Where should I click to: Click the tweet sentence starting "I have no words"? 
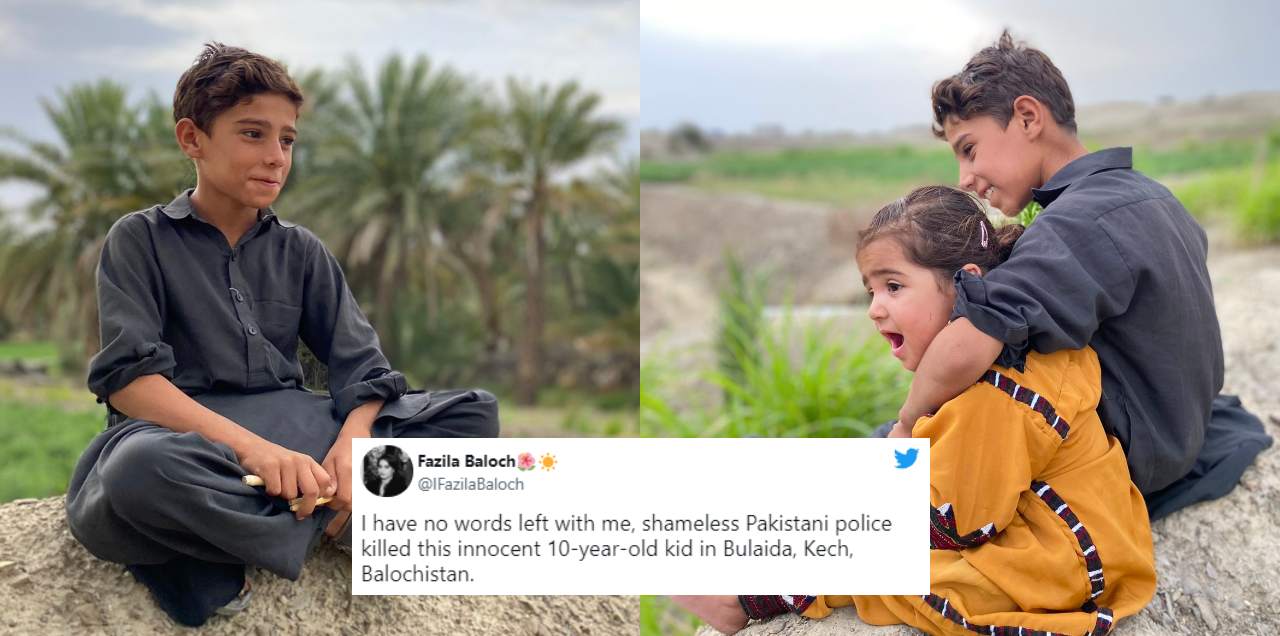(626, 549)
